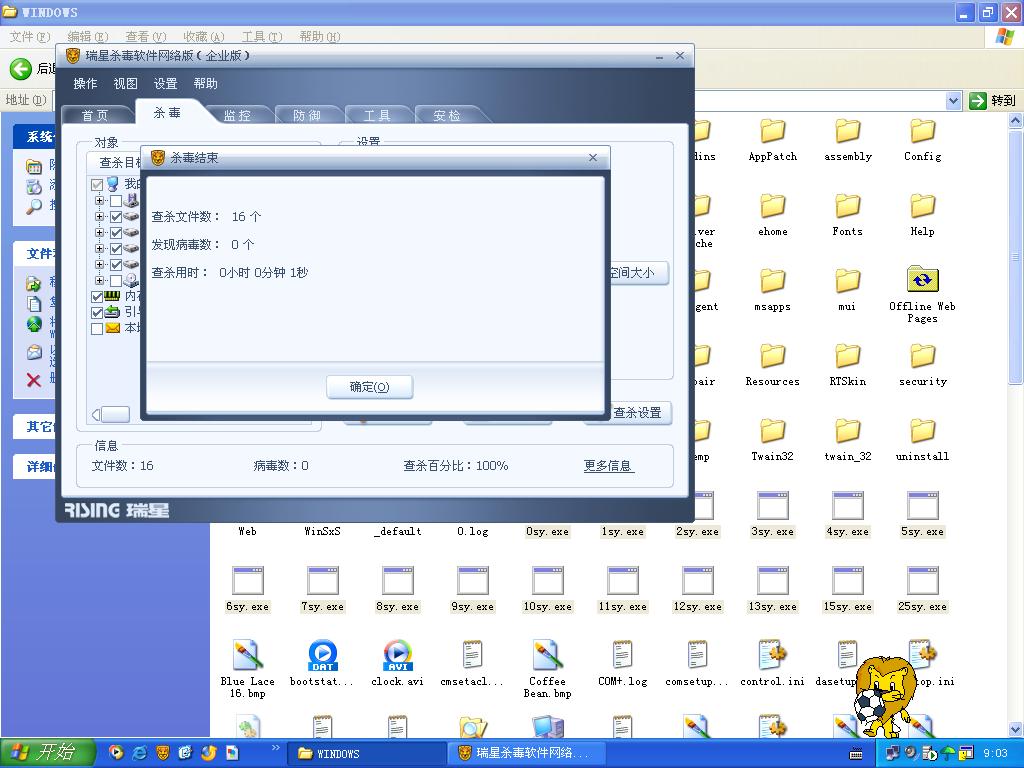
Task: Activate the WINDOWS taskbar button
Action: point(366,754)
